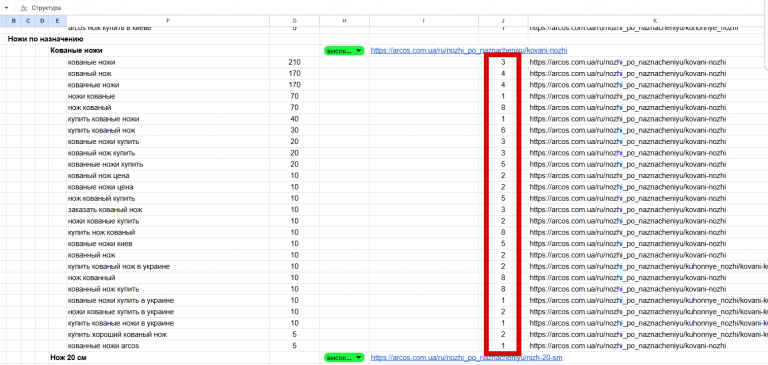Image resolution: width=768 pixels, height=365 pixels.
Task: Select column H header
Action: (344, 21)
